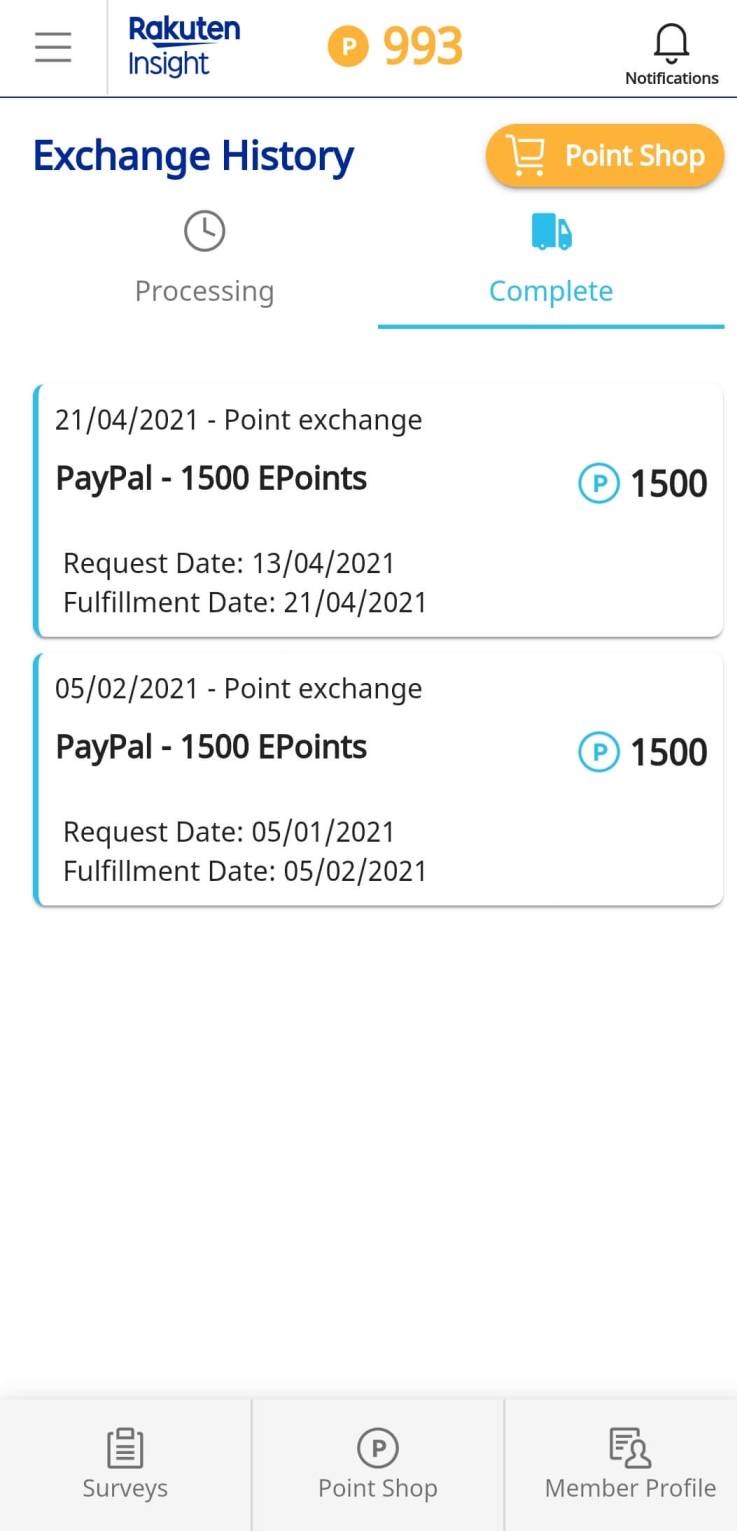Click the Surveys clipboard icon
This screenshot has width=737, height=1531.
coord(125,1447)
